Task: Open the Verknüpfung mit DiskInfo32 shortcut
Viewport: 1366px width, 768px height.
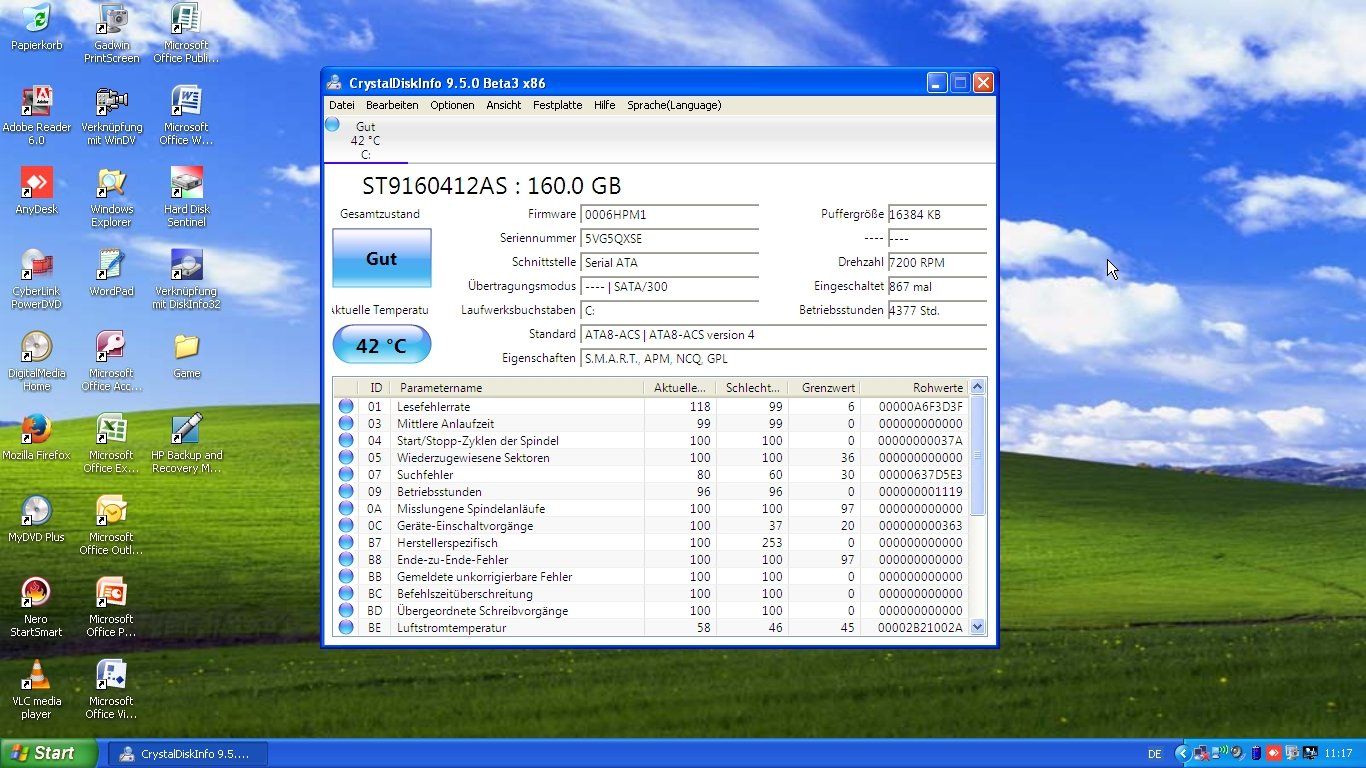Action: point(186,280)
